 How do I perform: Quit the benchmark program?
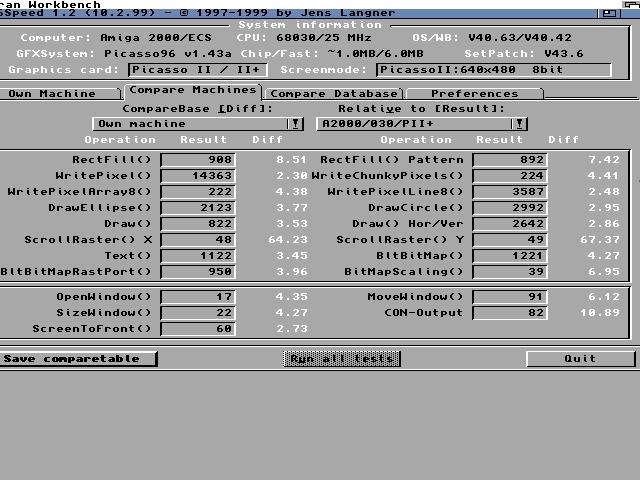tap(580, 359)
